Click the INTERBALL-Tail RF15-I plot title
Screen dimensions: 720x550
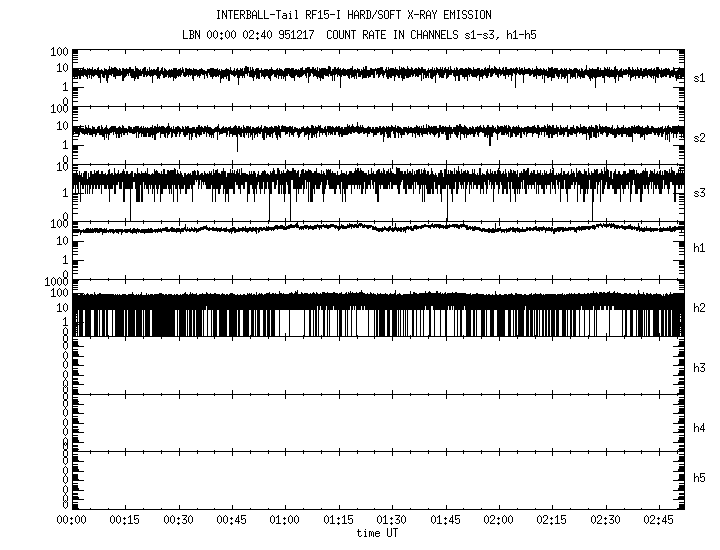tap(368, 15)
